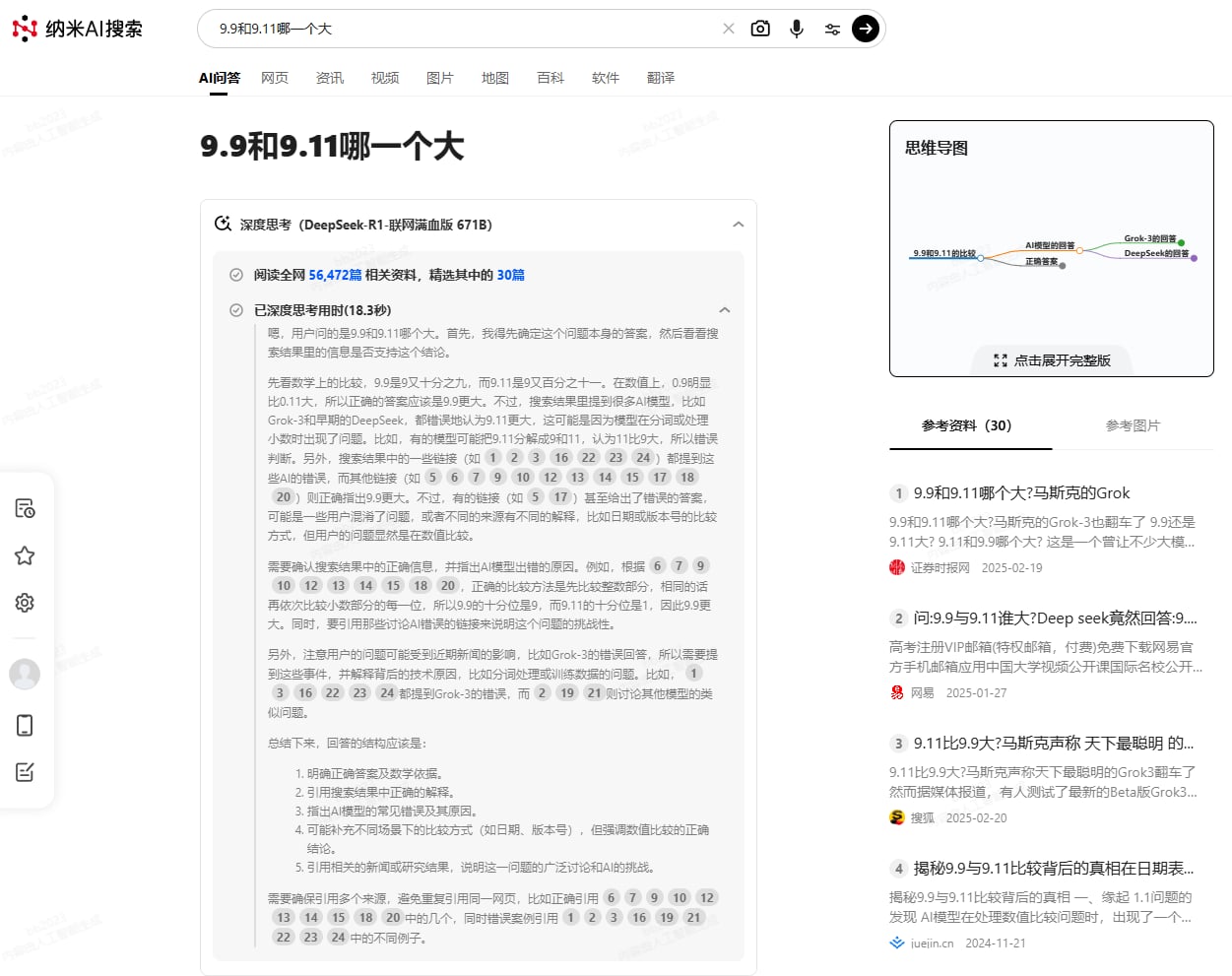The height and width of the screenshot is (976, 1232).
Task: Submit the search with the black arrow button
Action: point(866,29)
